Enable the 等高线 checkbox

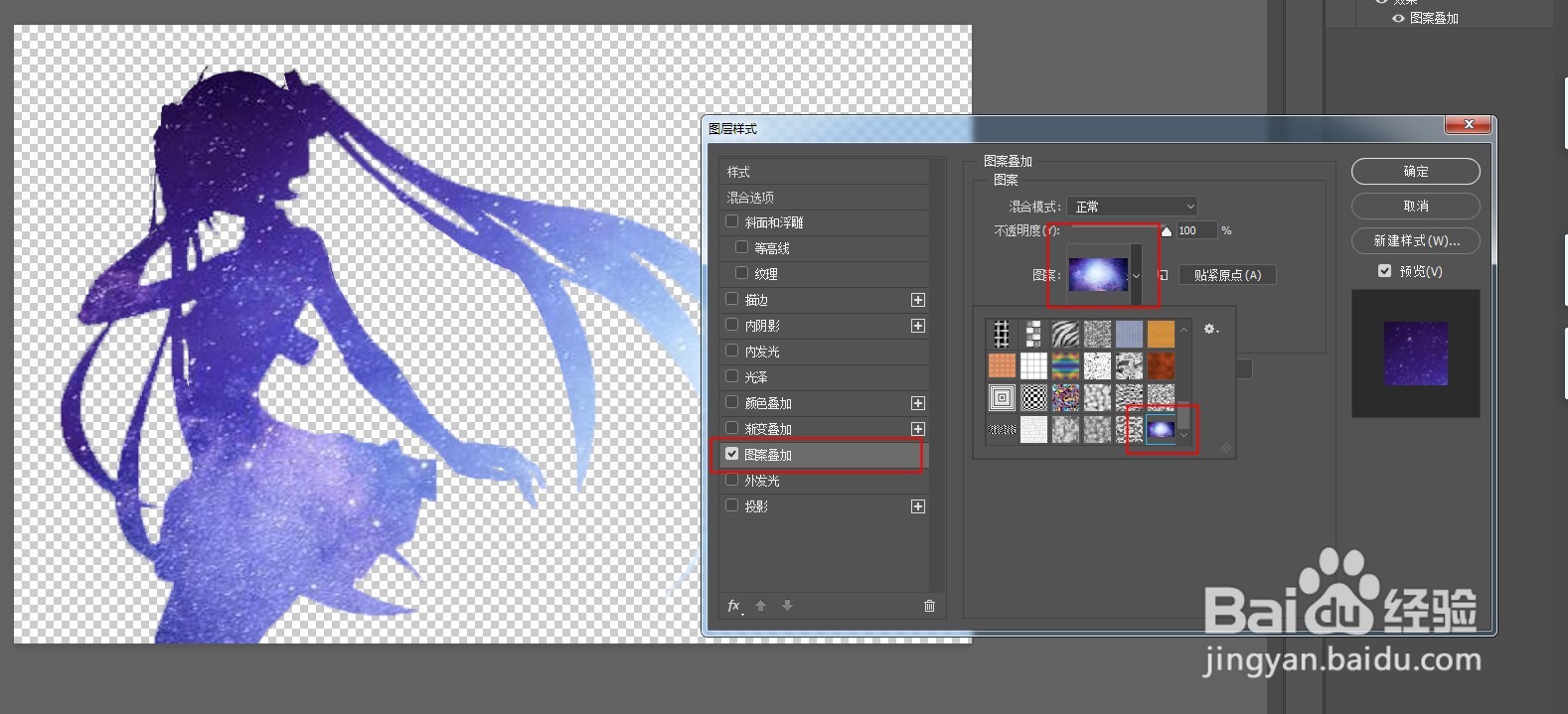(741, 246)
